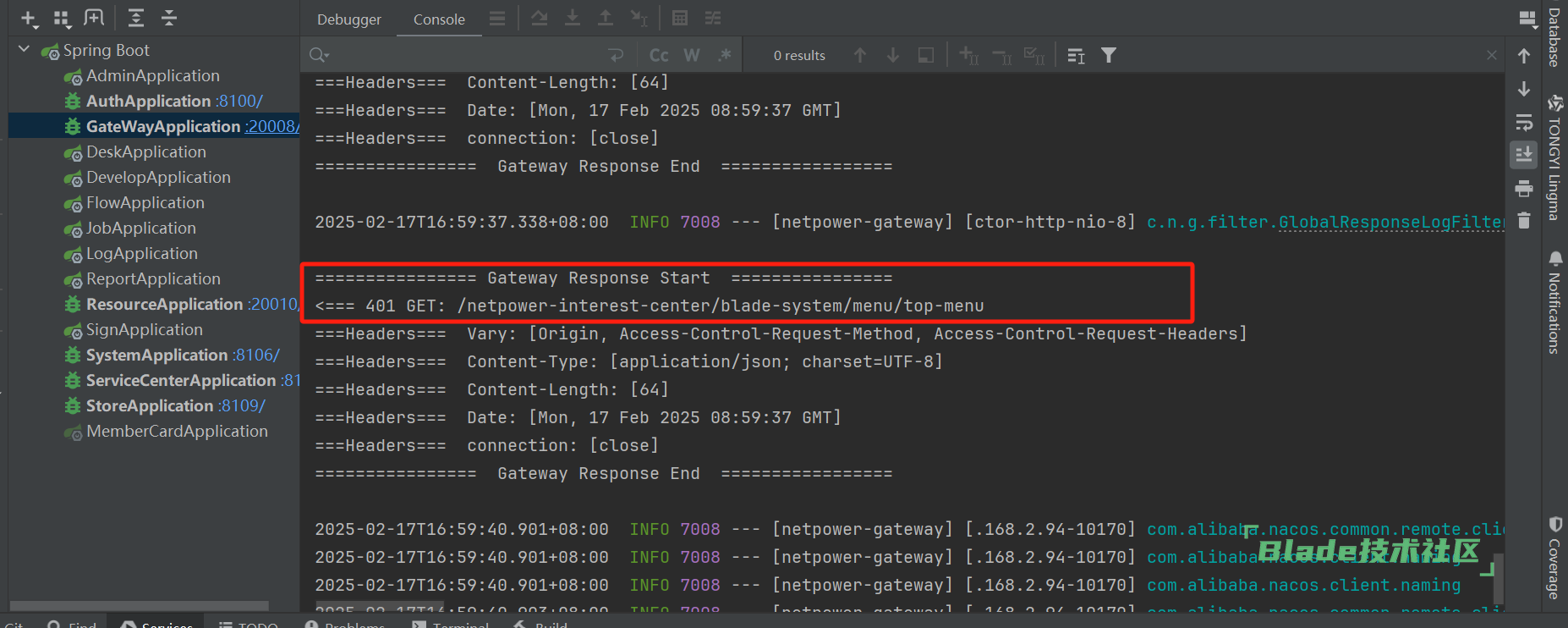
Task: Select AdminApplication in services tree
Action: [x=153, y=75]
